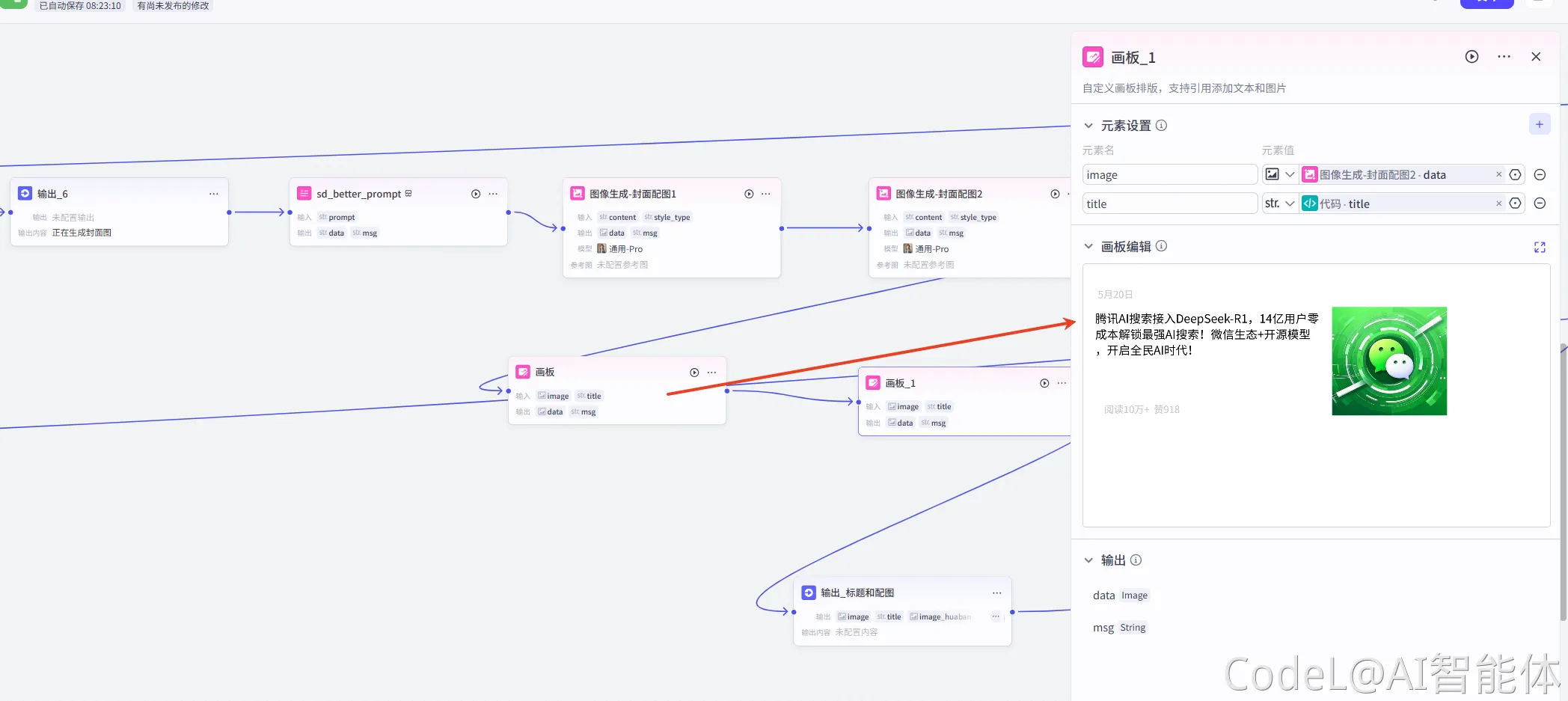This screenshot has height=701, width=1568.
Task: Select the WeChat image in canvas preview
Action: (1388, 361)
